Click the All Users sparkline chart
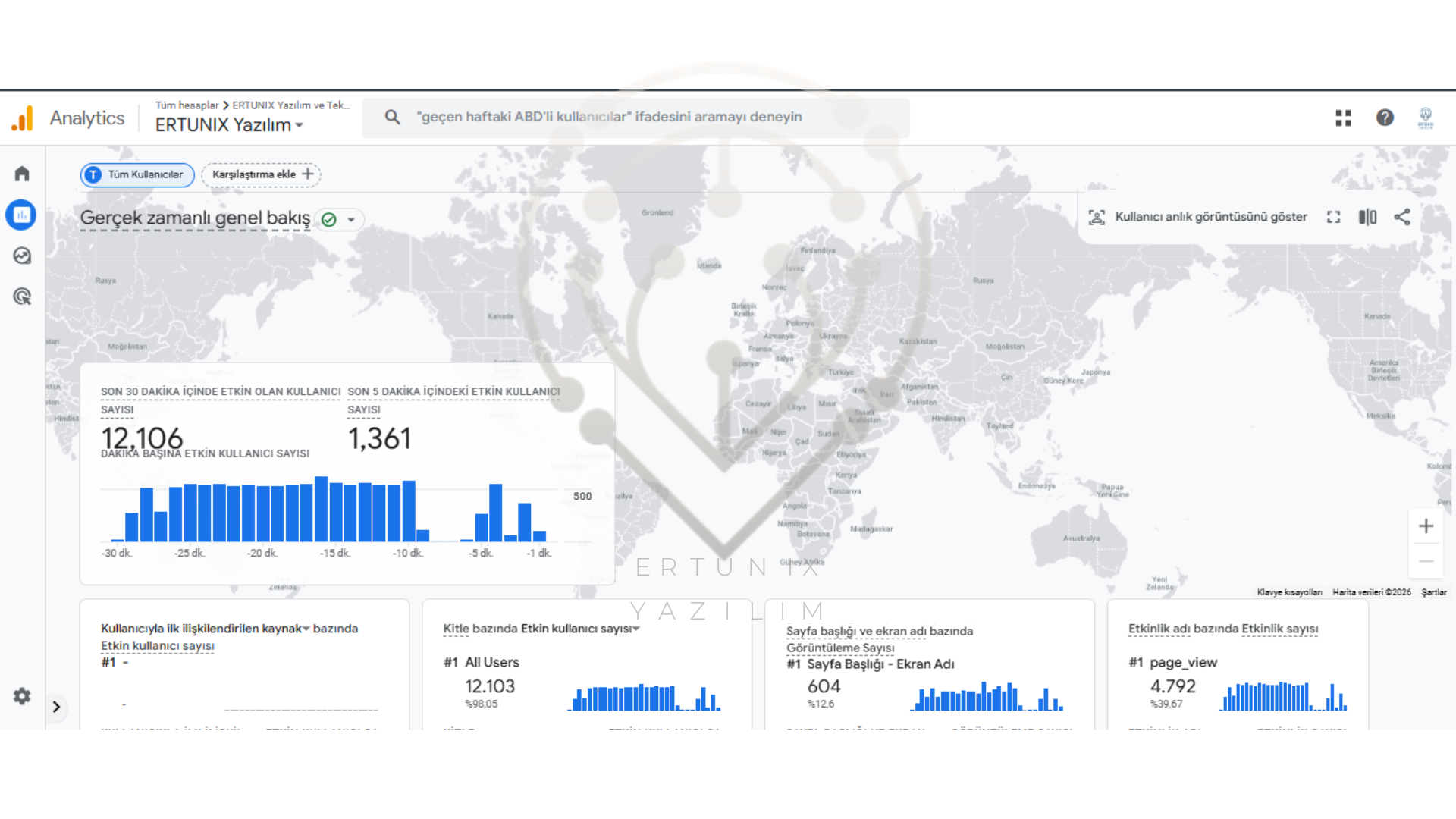Screen dimensions: 1456x819 [644, 697]
